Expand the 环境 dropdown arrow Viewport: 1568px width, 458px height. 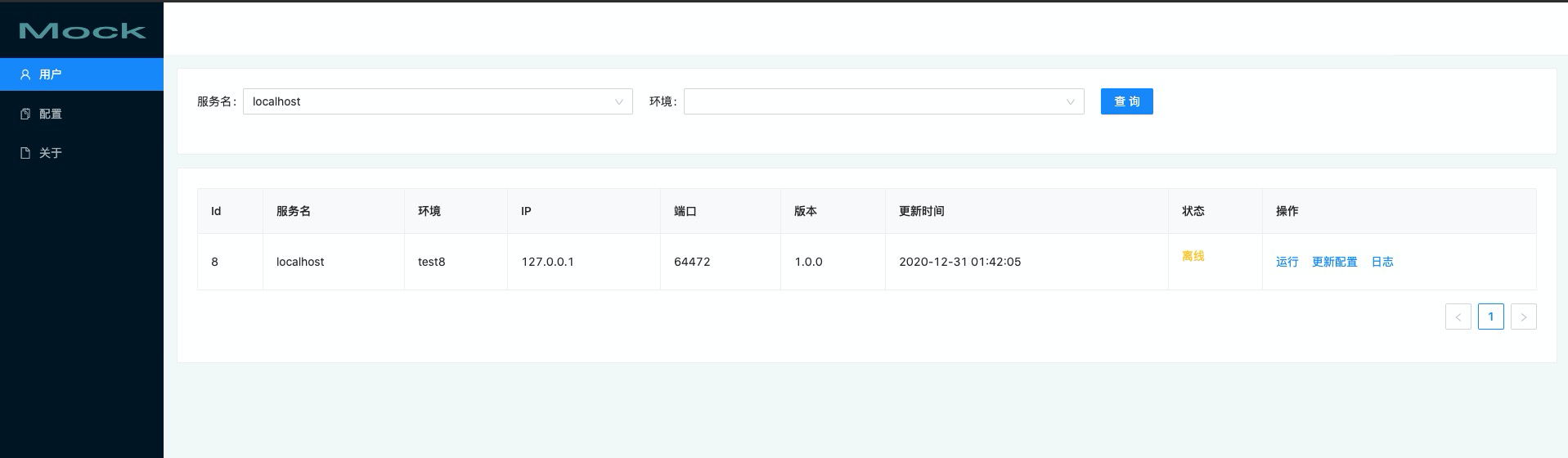tap(1070, 102)
